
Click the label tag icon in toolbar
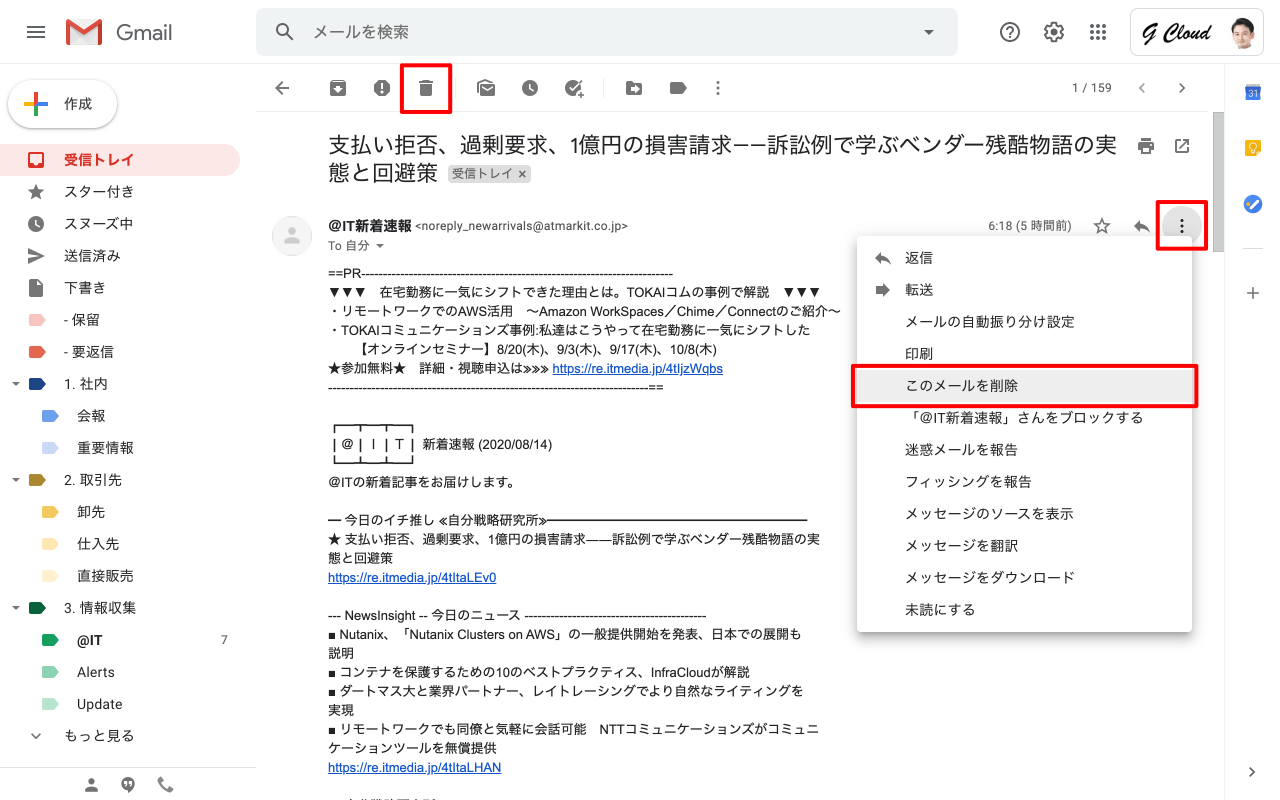[678, 88]
